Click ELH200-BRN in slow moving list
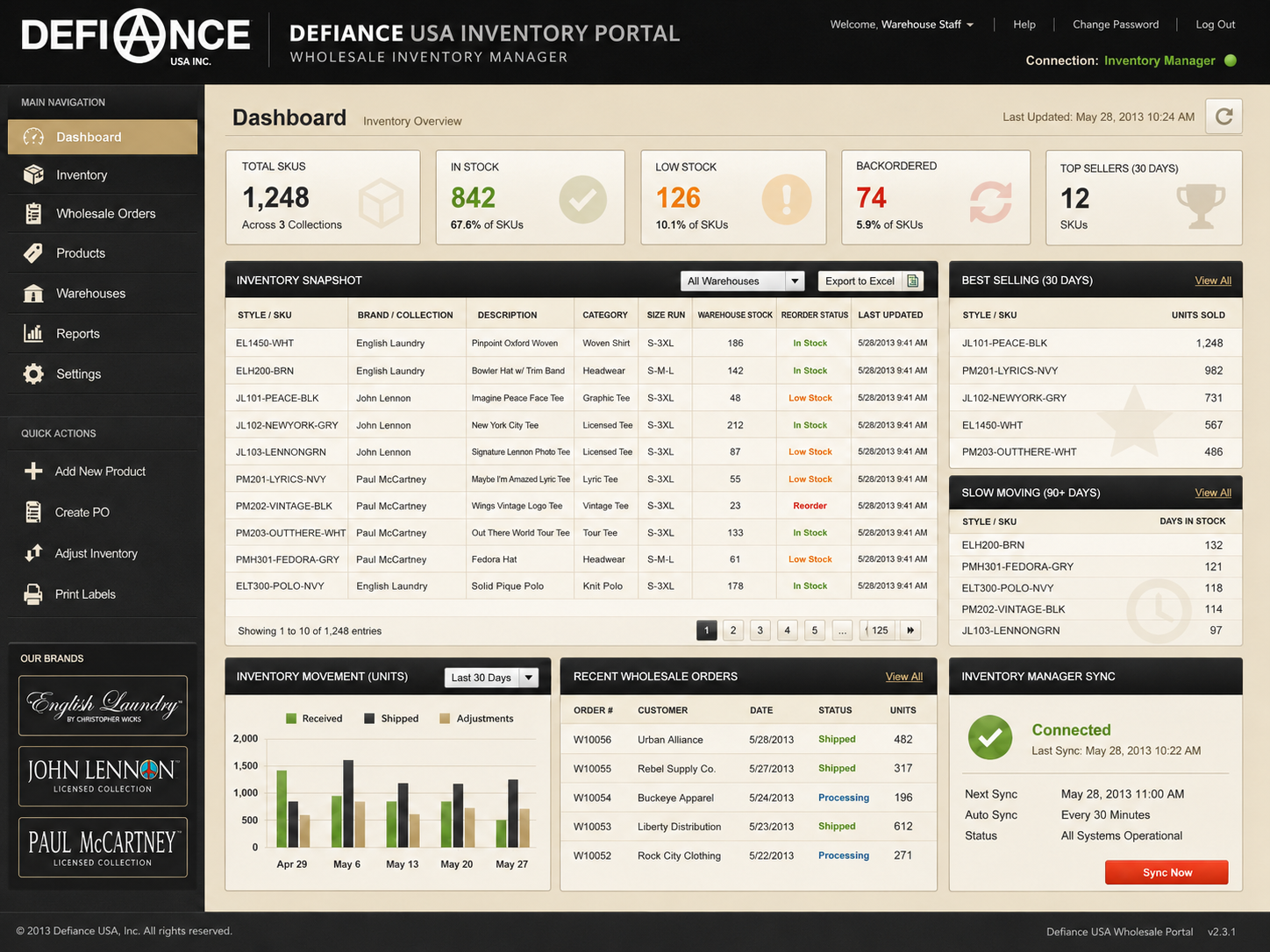 (993, 545)
